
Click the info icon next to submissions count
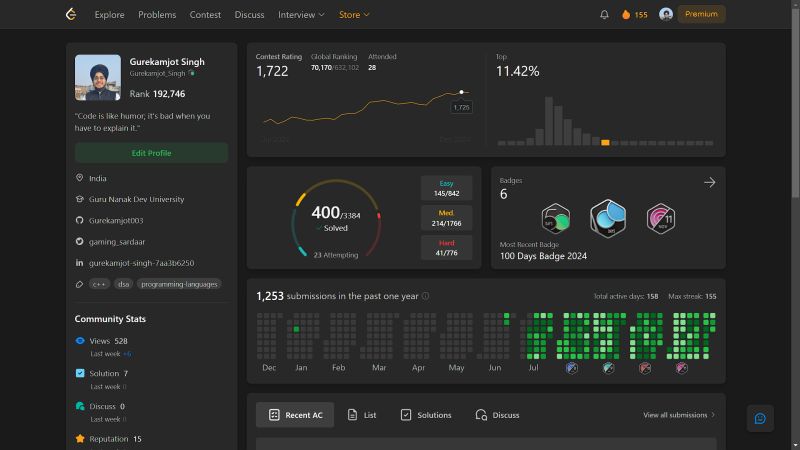pyautogui.click(x=426, y=296)
